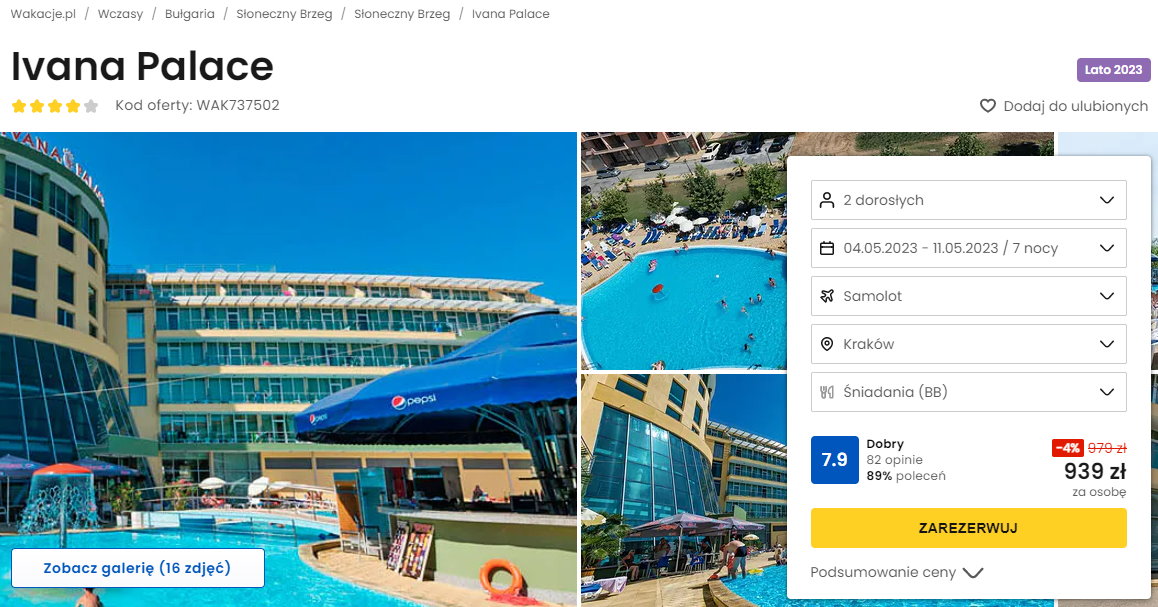1158x607 pixels.
Task: Click the 7.9 rating score badge
Action: [835, 460]
